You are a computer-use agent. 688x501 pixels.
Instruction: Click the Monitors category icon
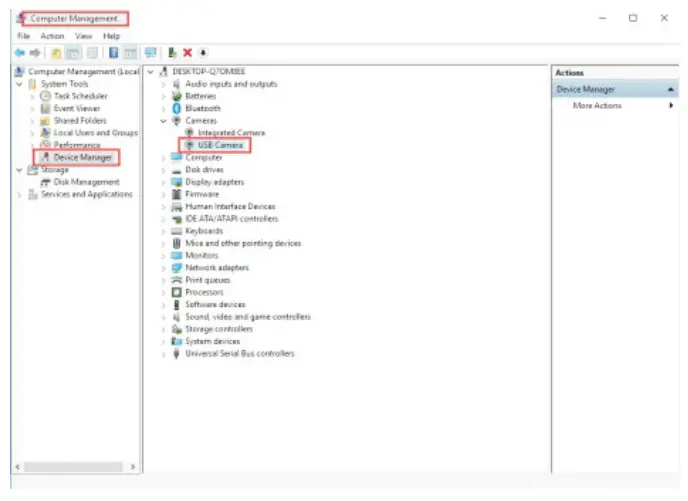point(176,255)
